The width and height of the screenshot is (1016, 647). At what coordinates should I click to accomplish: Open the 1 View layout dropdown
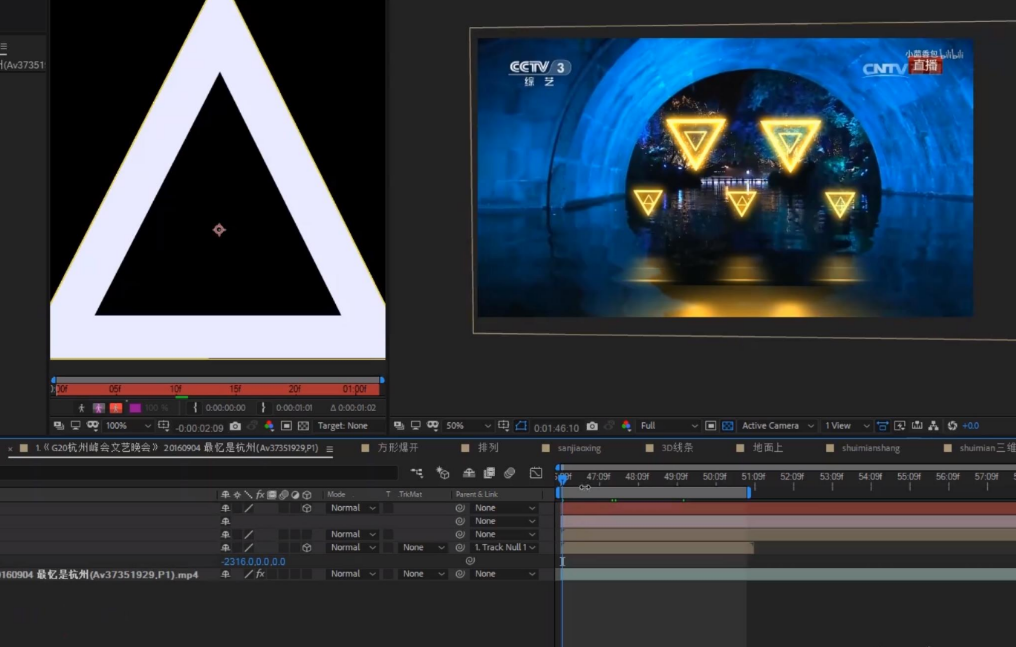click(x=847, y=426)
